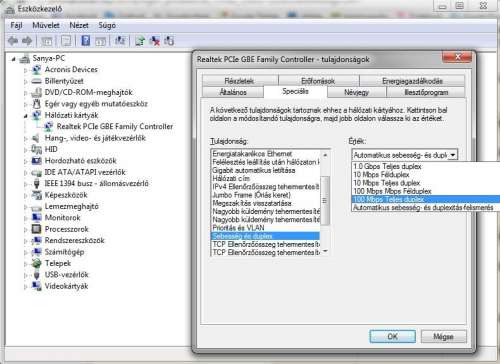Switch to the Illesztőprogram tab
This screenshot has height=364, width=500.
[426, 92]
